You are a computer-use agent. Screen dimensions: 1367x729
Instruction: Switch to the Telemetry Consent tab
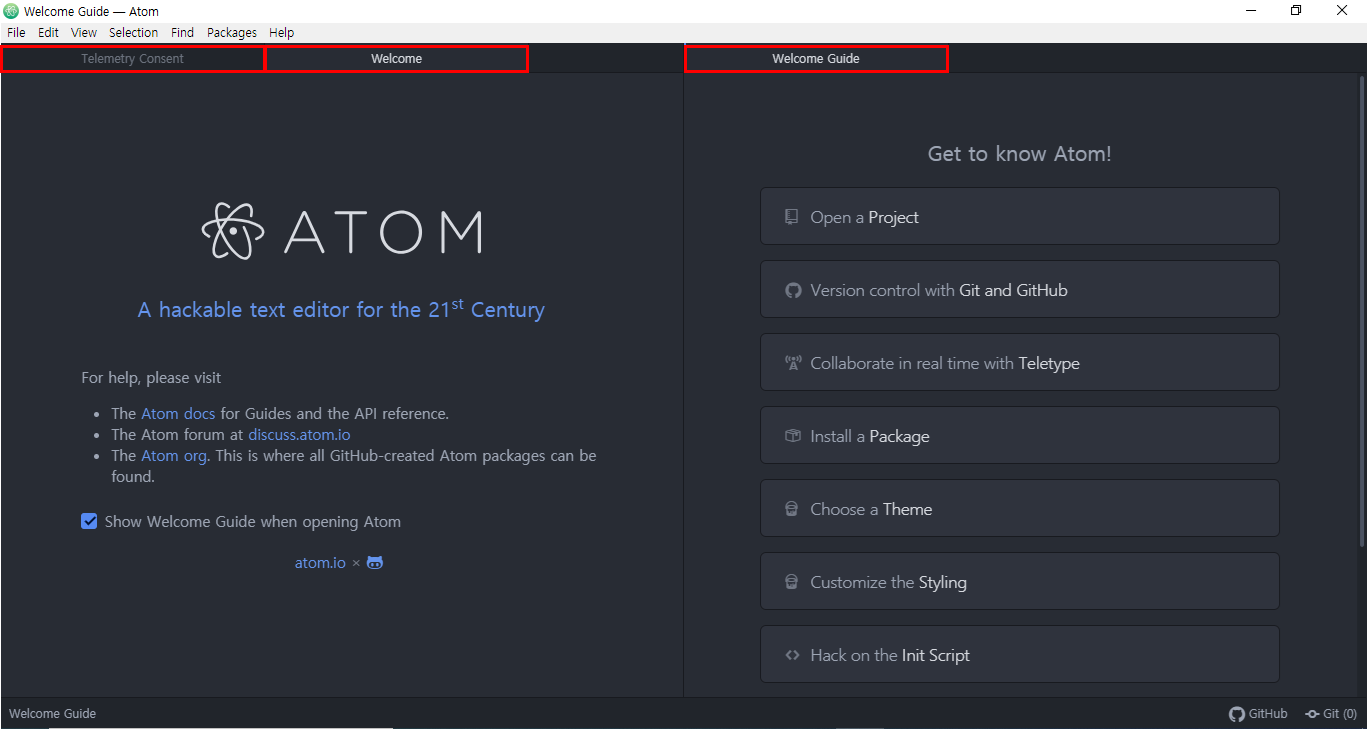[x=133, y=59]
